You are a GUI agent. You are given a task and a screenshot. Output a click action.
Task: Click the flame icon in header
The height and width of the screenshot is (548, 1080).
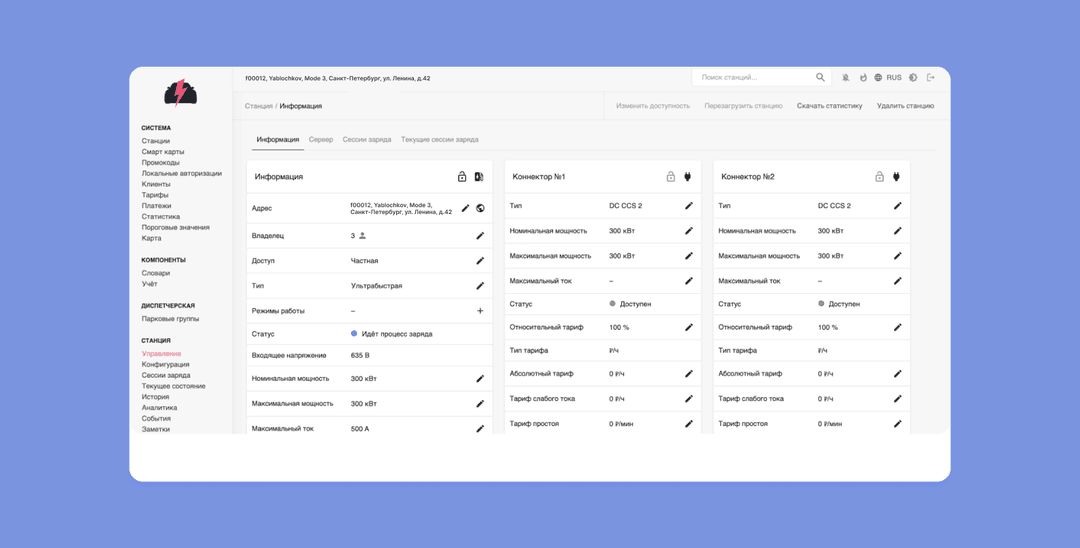[x=863, y=78]
